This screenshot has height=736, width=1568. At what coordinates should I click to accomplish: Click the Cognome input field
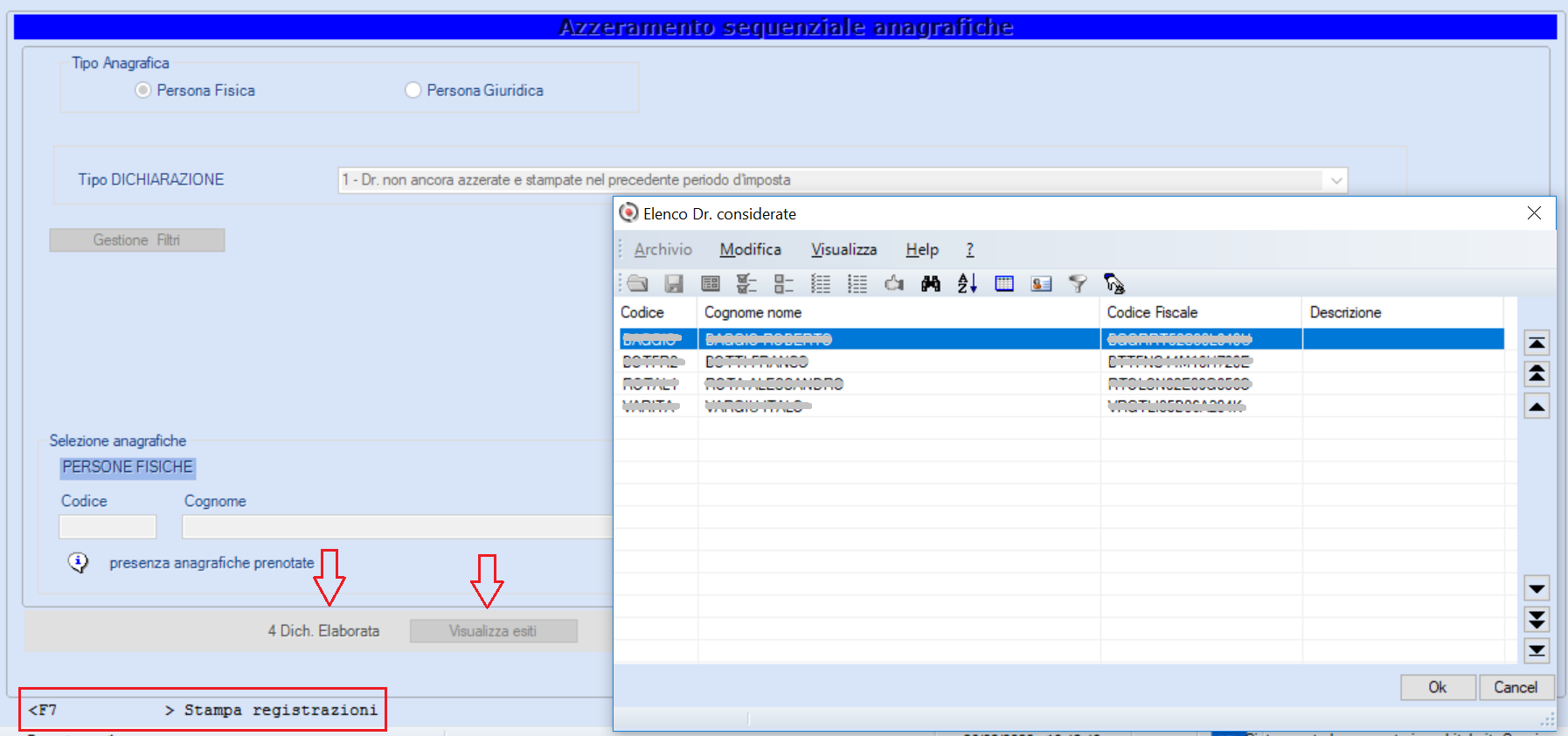click(x=398, y=526)
